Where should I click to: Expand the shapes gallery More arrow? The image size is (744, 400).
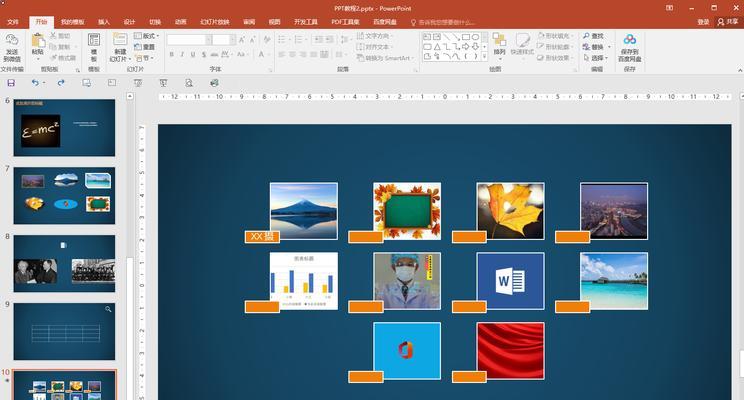[484, 56]
